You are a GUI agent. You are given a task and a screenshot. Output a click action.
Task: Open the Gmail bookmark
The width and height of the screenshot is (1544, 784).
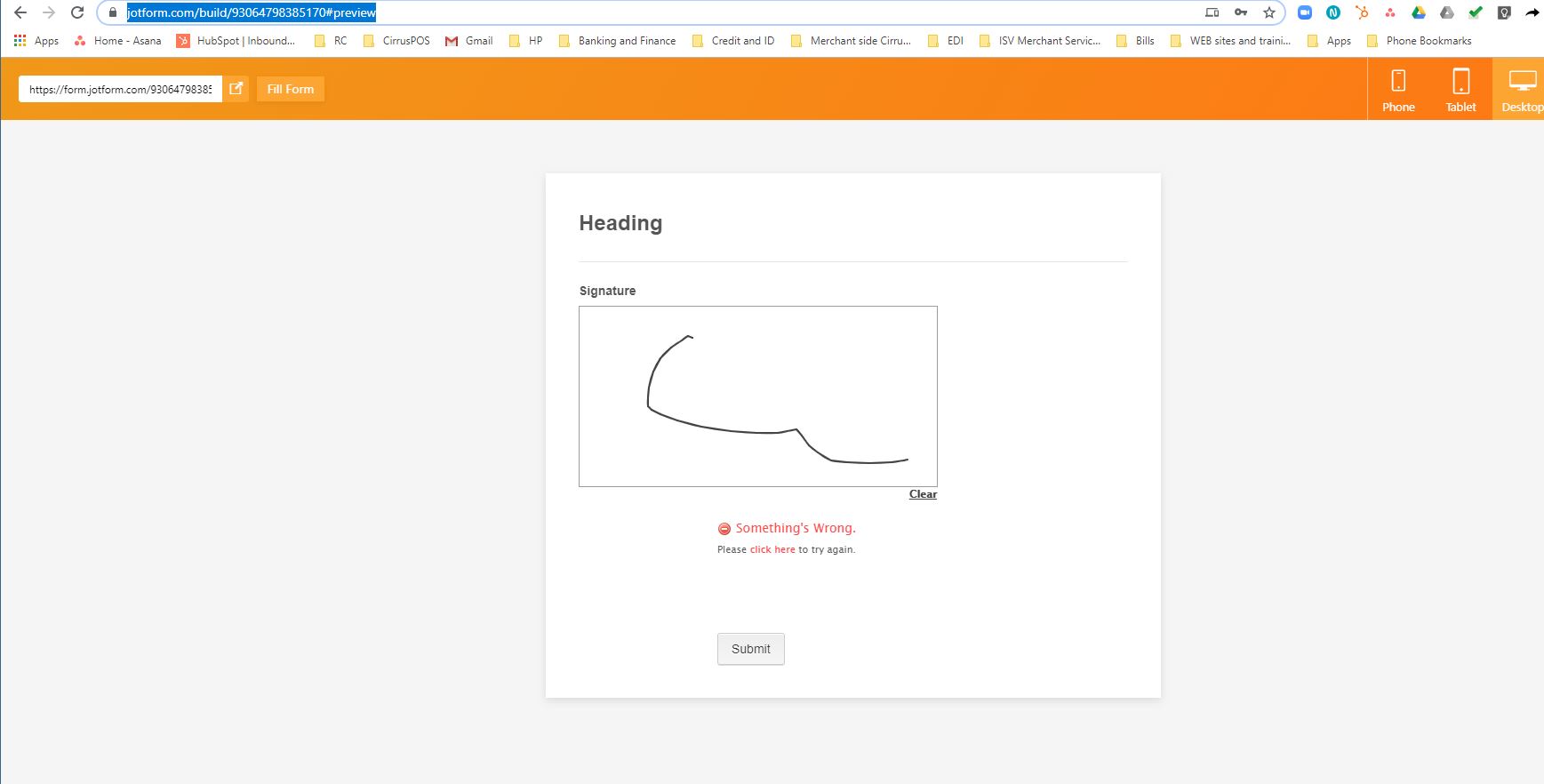[468, 41]
